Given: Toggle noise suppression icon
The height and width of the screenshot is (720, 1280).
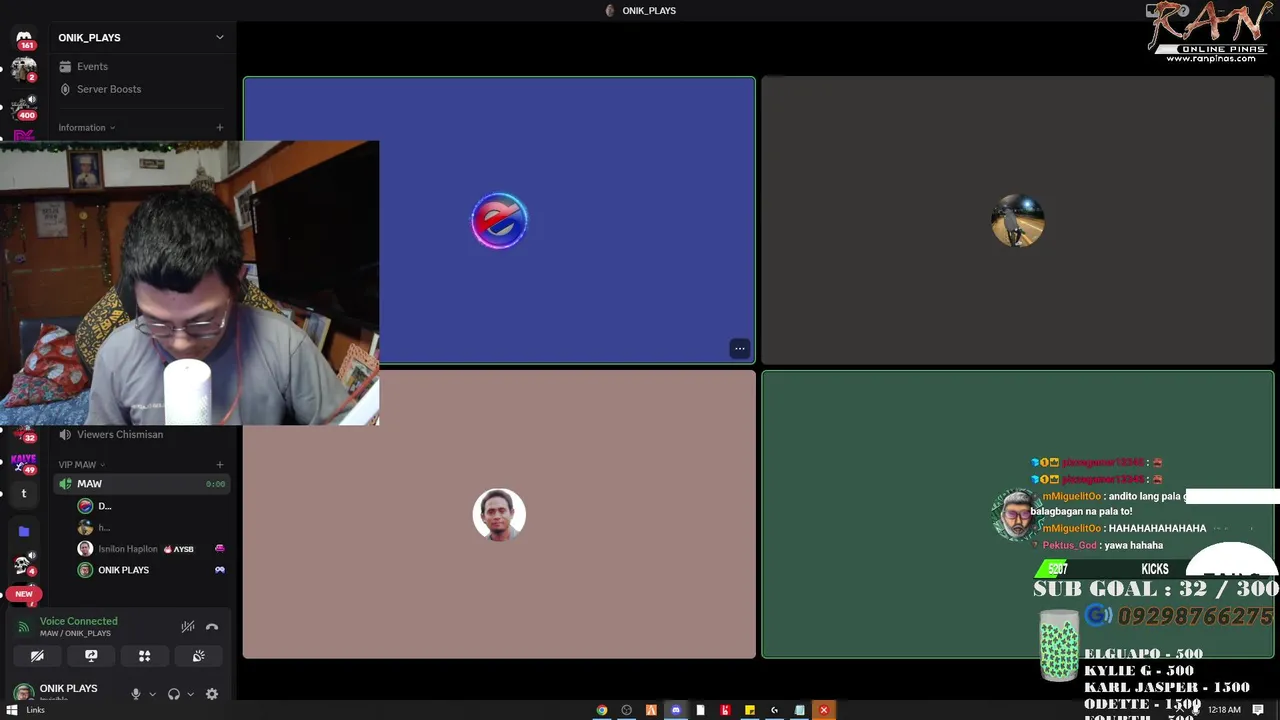Looking at the screenshot, I should (x=188, y=627).
